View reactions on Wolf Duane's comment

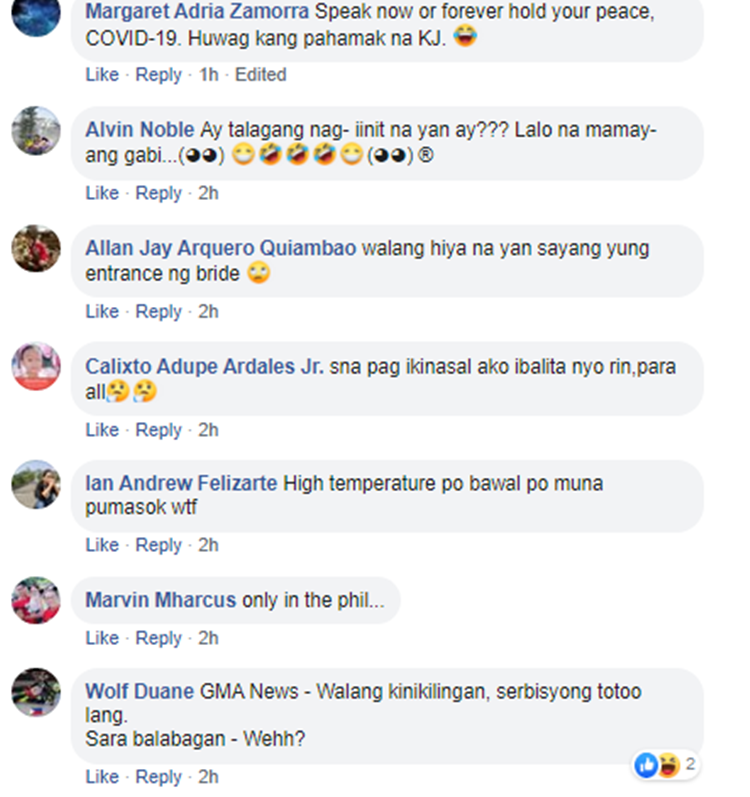pos(666,764)
